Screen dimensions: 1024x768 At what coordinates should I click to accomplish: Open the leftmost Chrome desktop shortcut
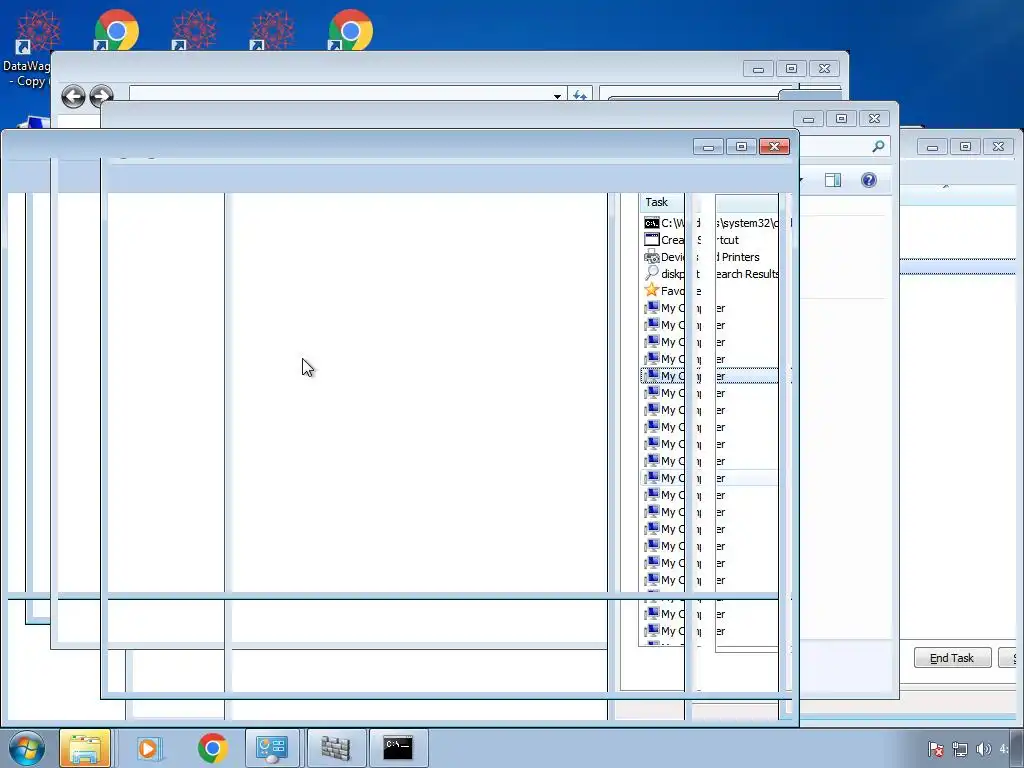[116, 30]
